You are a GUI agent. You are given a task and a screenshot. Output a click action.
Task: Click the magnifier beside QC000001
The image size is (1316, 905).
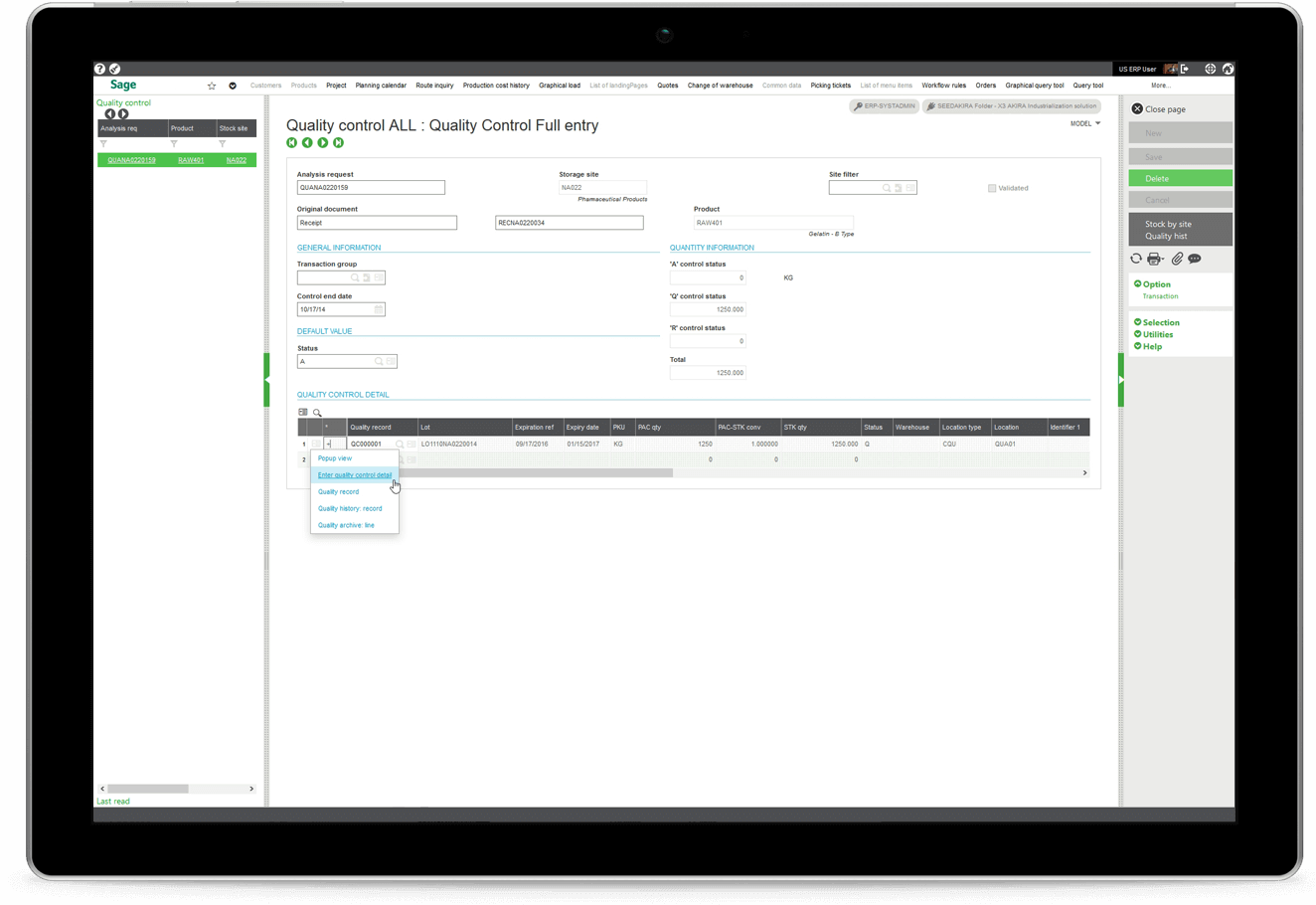tap(400, 445)
